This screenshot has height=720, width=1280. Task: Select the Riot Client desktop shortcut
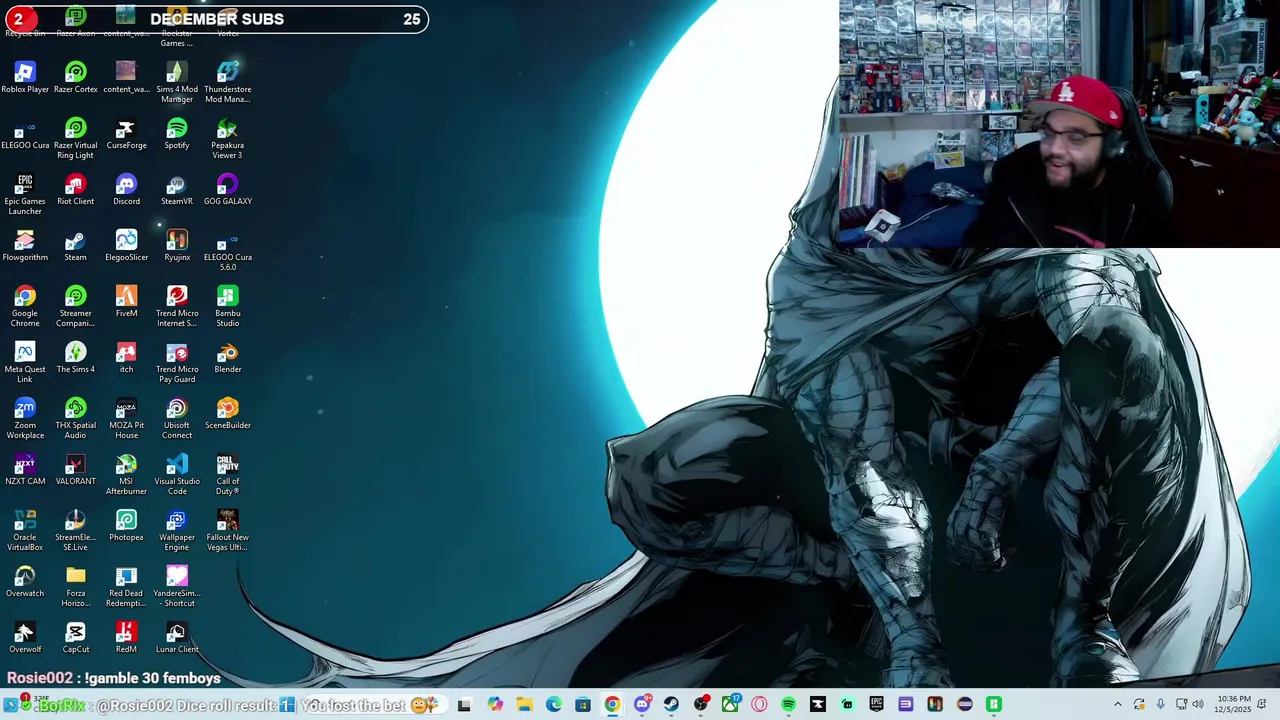click(76, 190)
